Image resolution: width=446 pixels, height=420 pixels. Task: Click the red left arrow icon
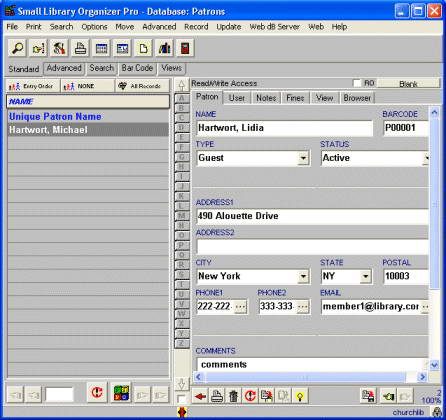(x=200, y=396)
